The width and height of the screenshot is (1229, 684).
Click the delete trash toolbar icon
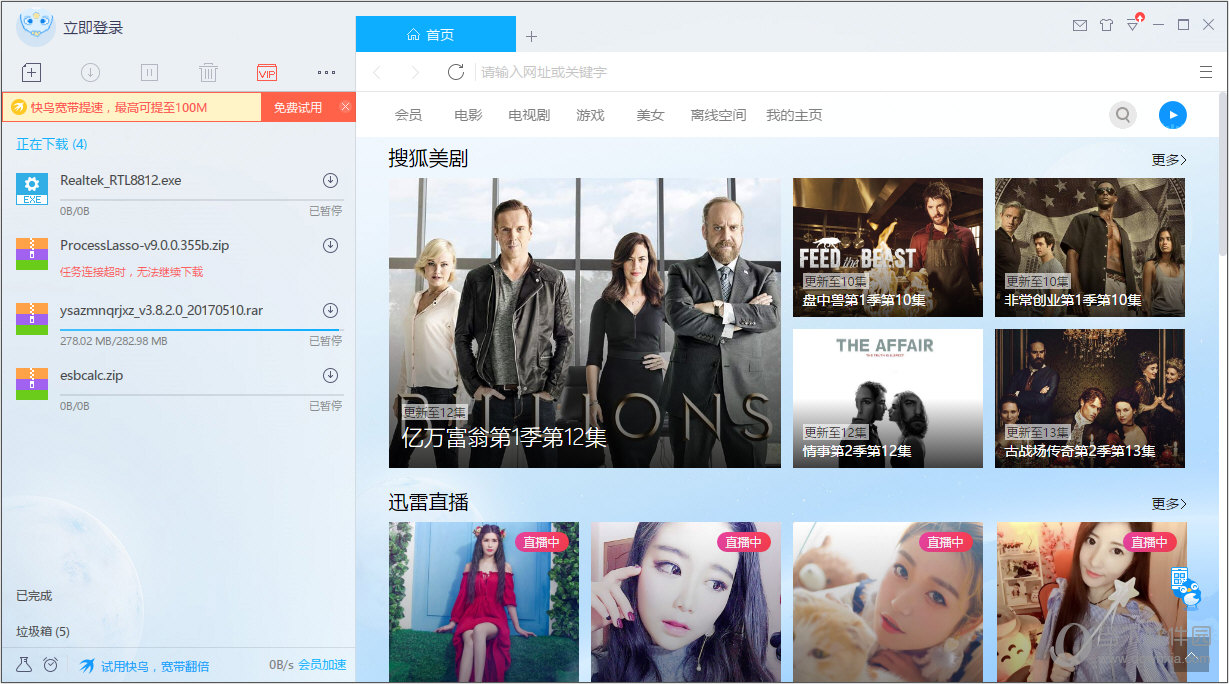(208, 72)
